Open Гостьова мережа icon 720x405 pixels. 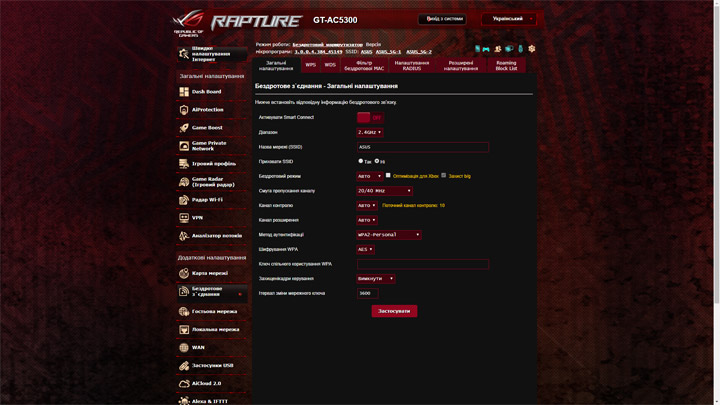184,311
